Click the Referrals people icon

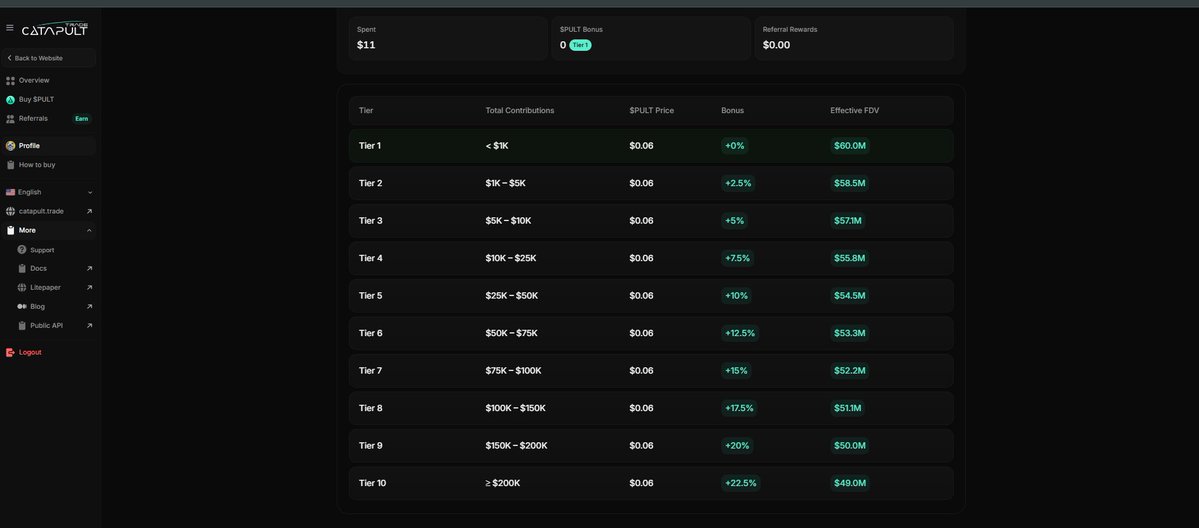point(11,119)
